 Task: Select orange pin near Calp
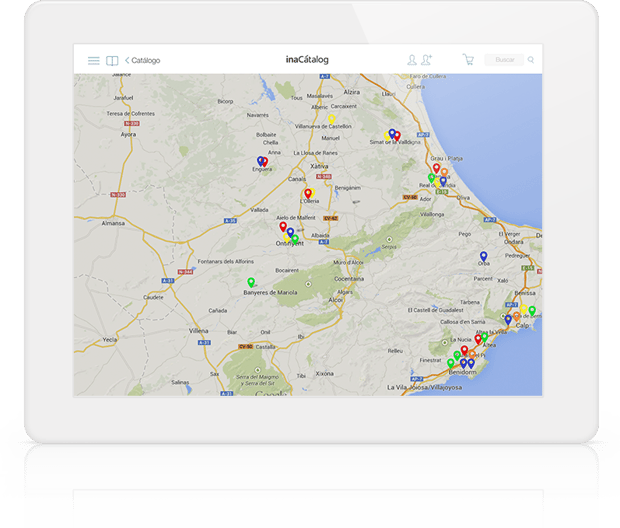pyautogui.click(x=516, y=316)
